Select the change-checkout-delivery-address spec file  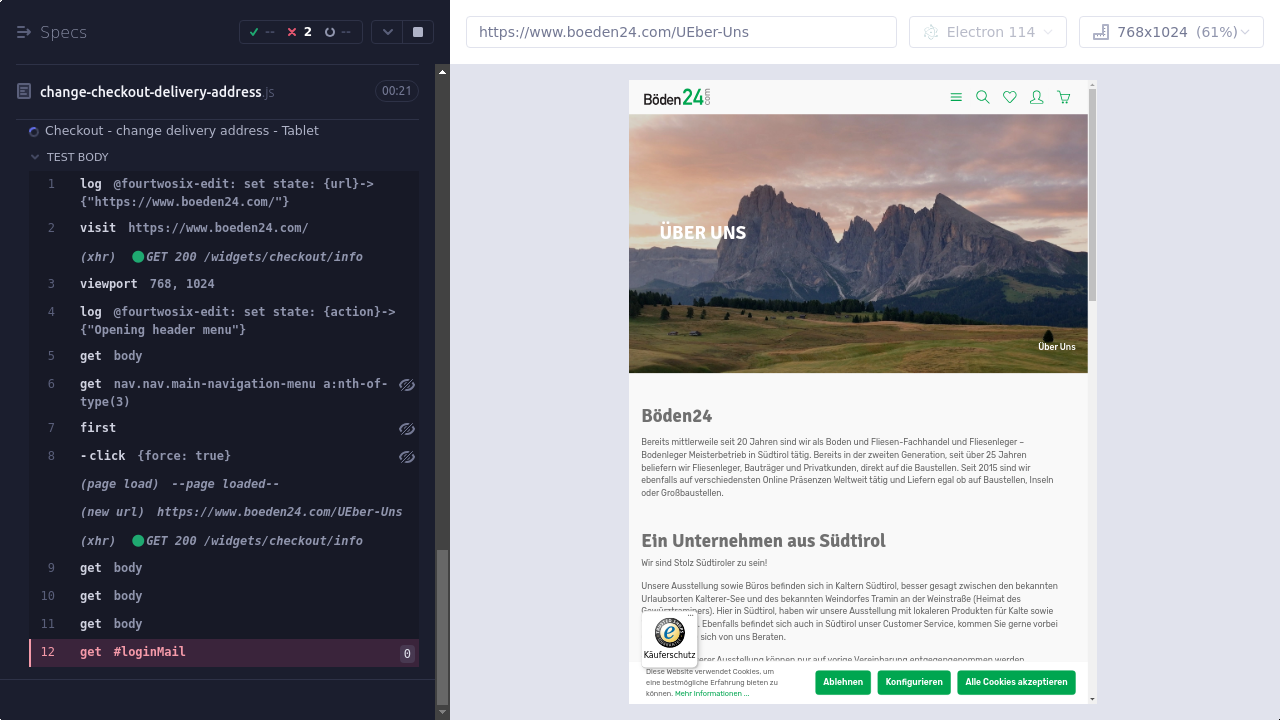pos(150,92)
